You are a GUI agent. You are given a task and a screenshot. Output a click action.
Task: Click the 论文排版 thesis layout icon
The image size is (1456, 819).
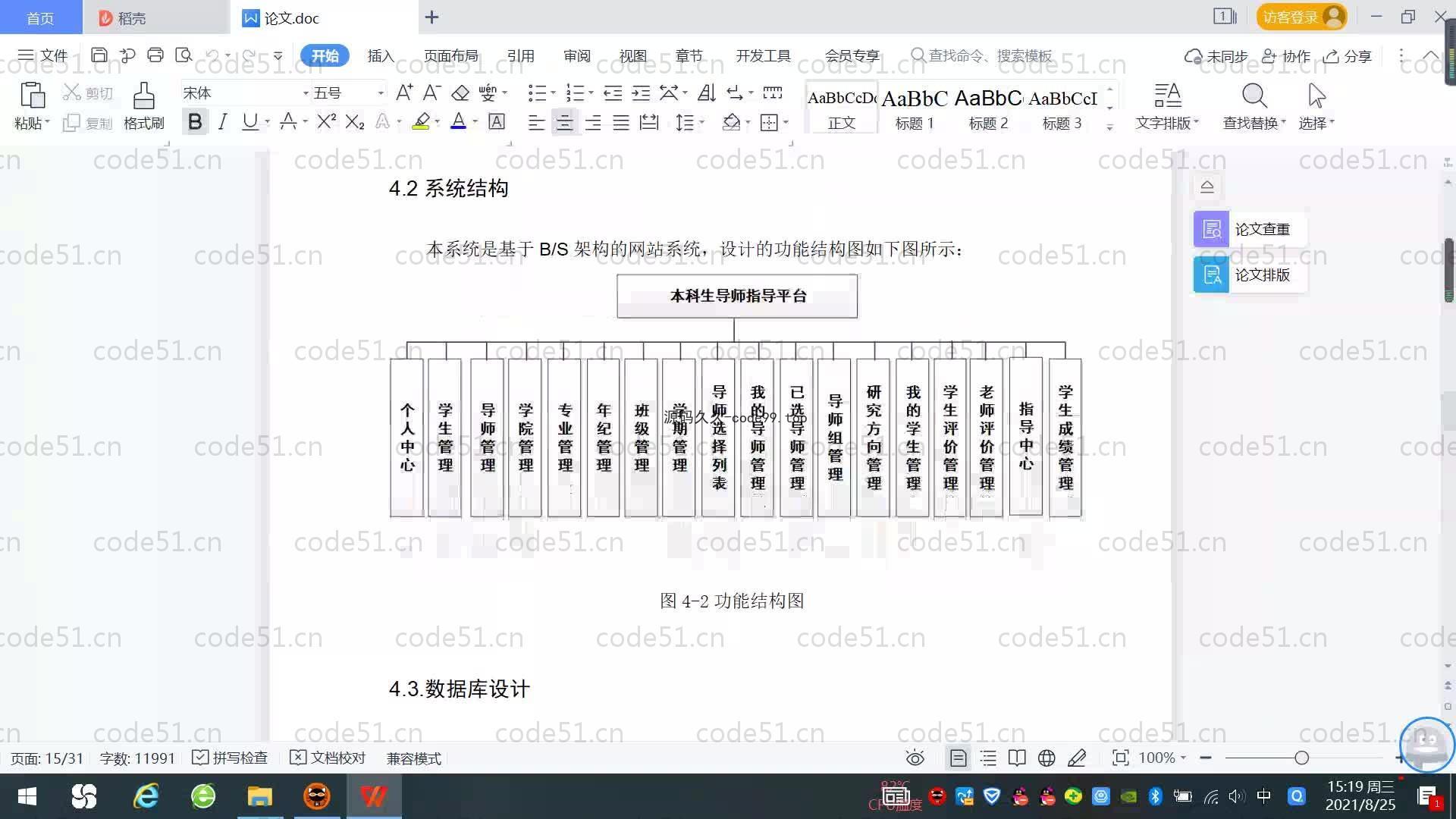tap(1211, 275)
